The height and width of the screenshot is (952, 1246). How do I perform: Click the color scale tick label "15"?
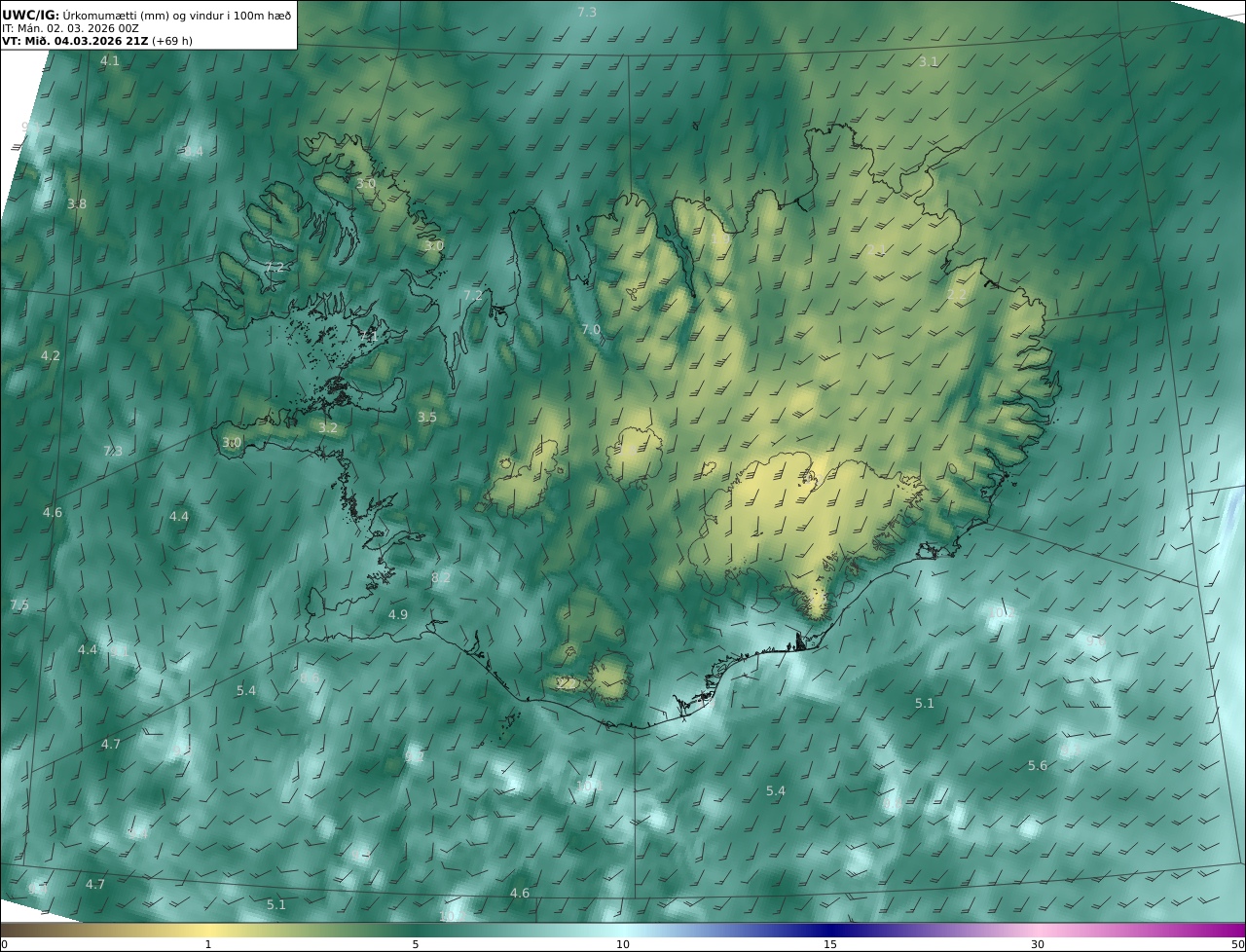pyautogui.click(x=830, y=944)
